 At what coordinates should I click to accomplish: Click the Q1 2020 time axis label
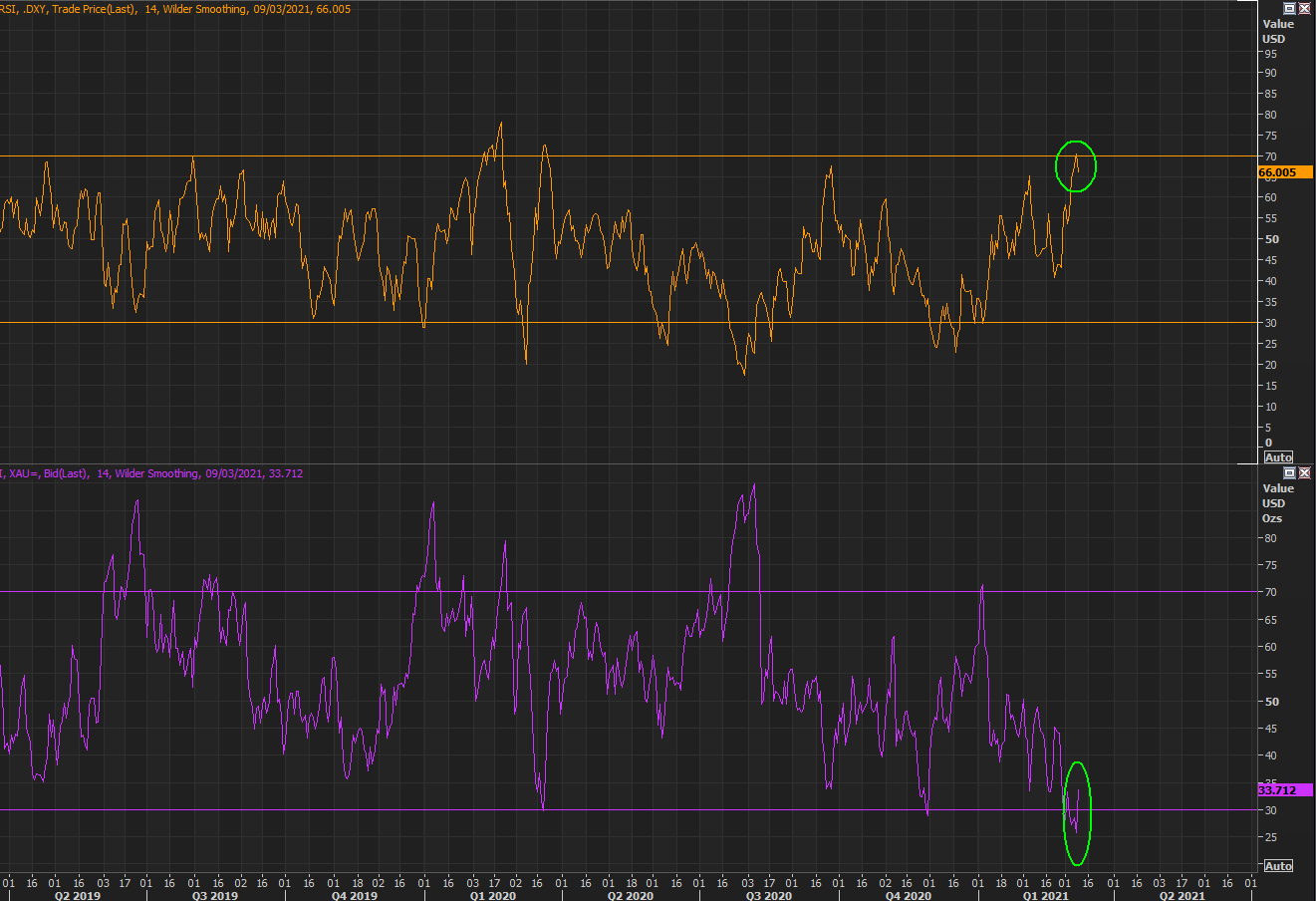click(x=492, y=896)
